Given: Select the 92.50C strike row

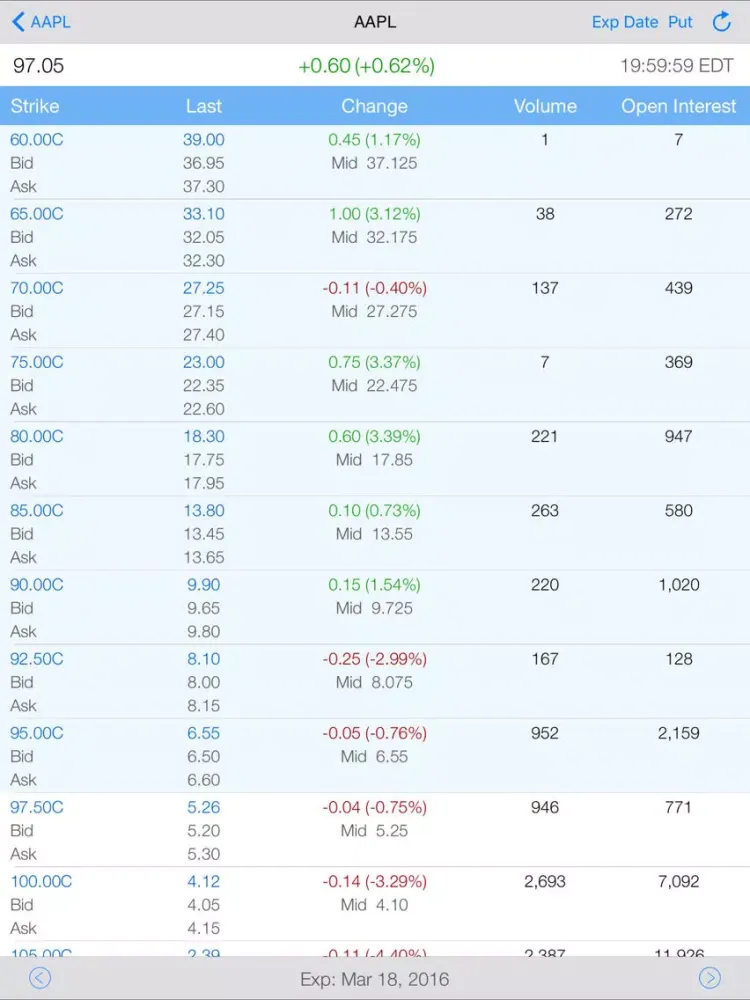Looking at the screenshot, I should [x=37, y=659].
